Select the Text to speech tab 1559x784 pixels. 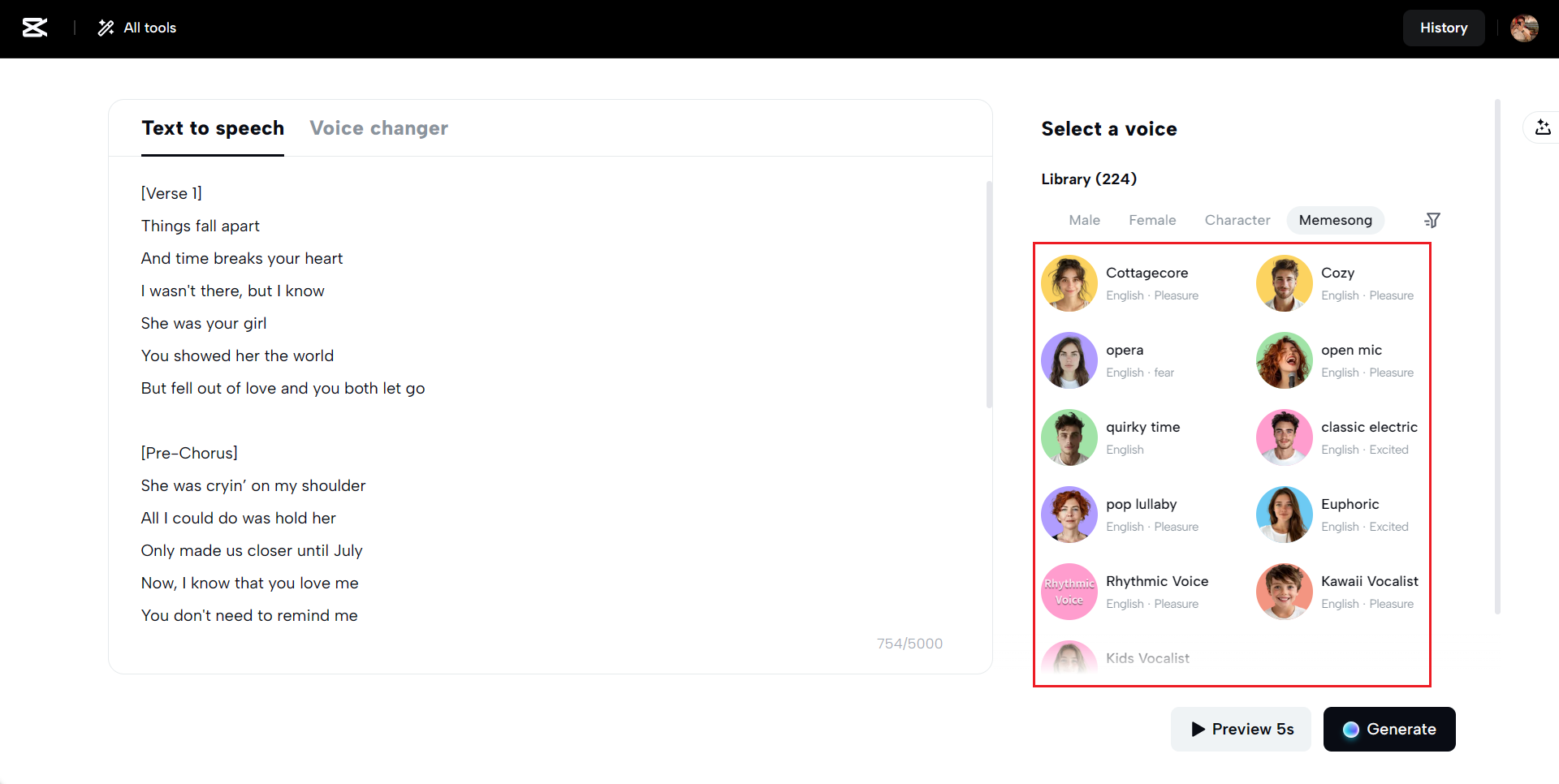tap(213, 128)
